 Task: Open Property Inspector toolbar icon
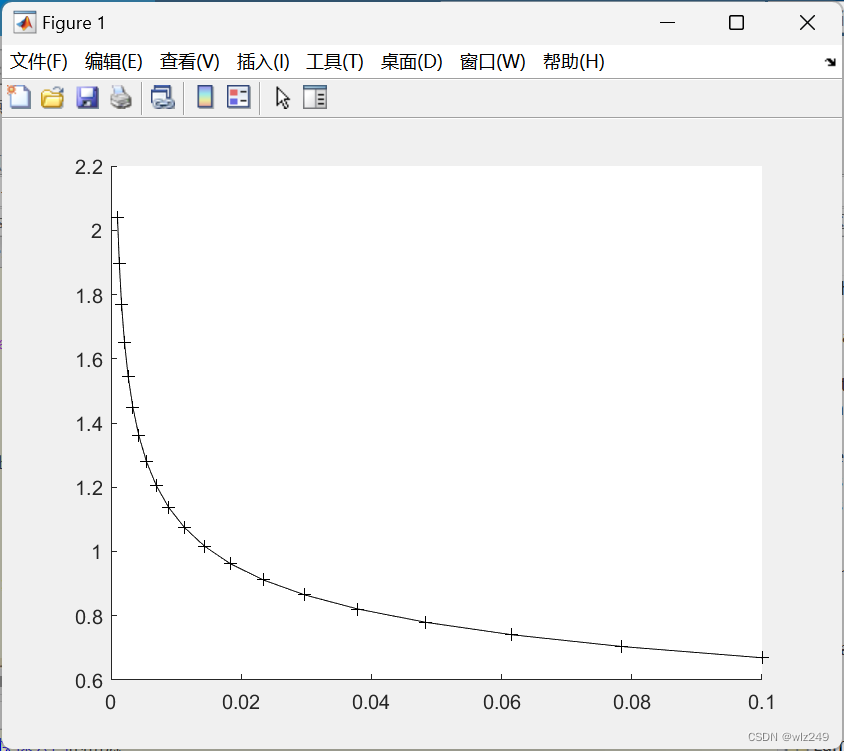(315, 97)
